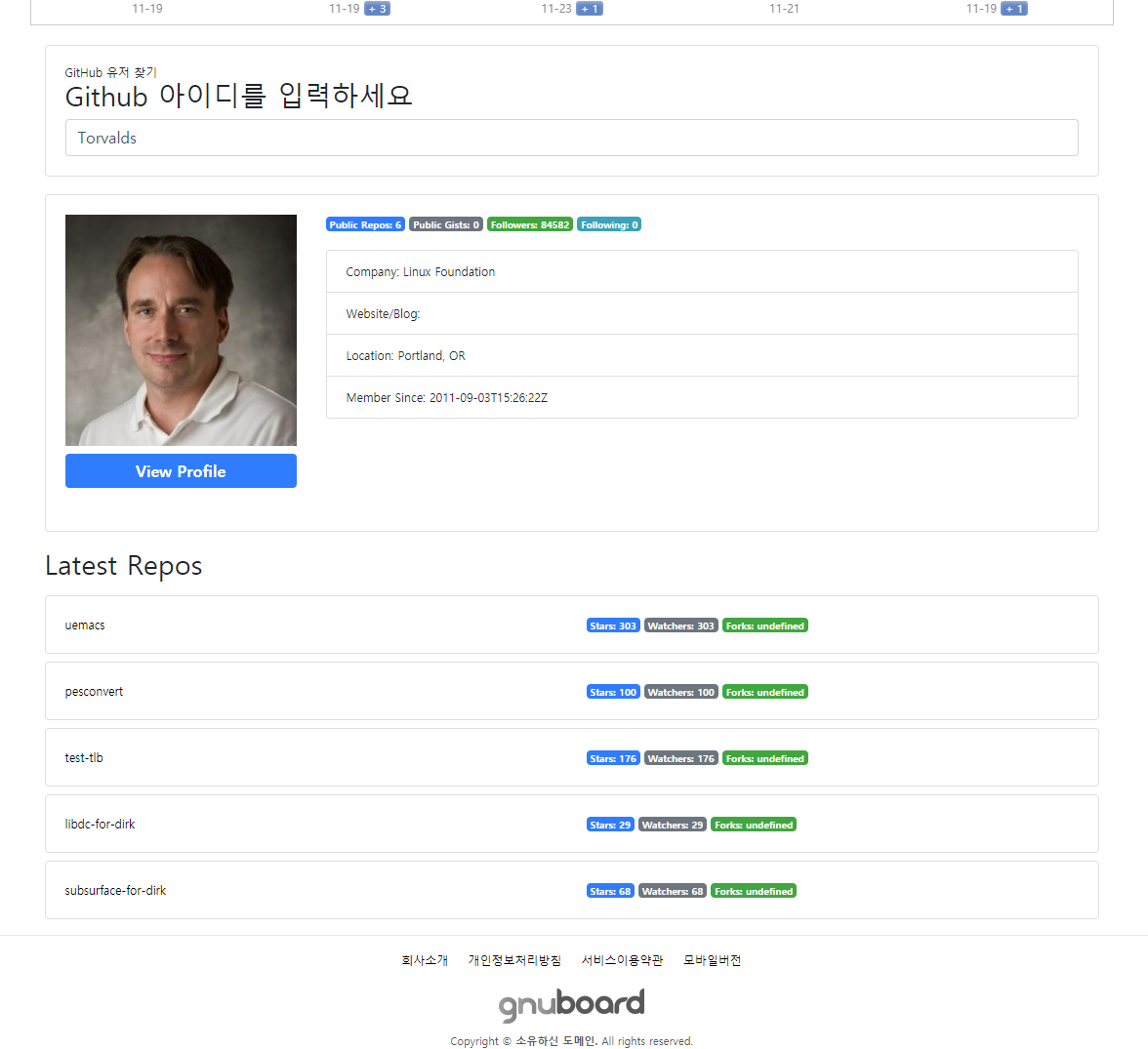Click the "Followers: 84582" badge
The image size is (1148, 1049).
530,223
